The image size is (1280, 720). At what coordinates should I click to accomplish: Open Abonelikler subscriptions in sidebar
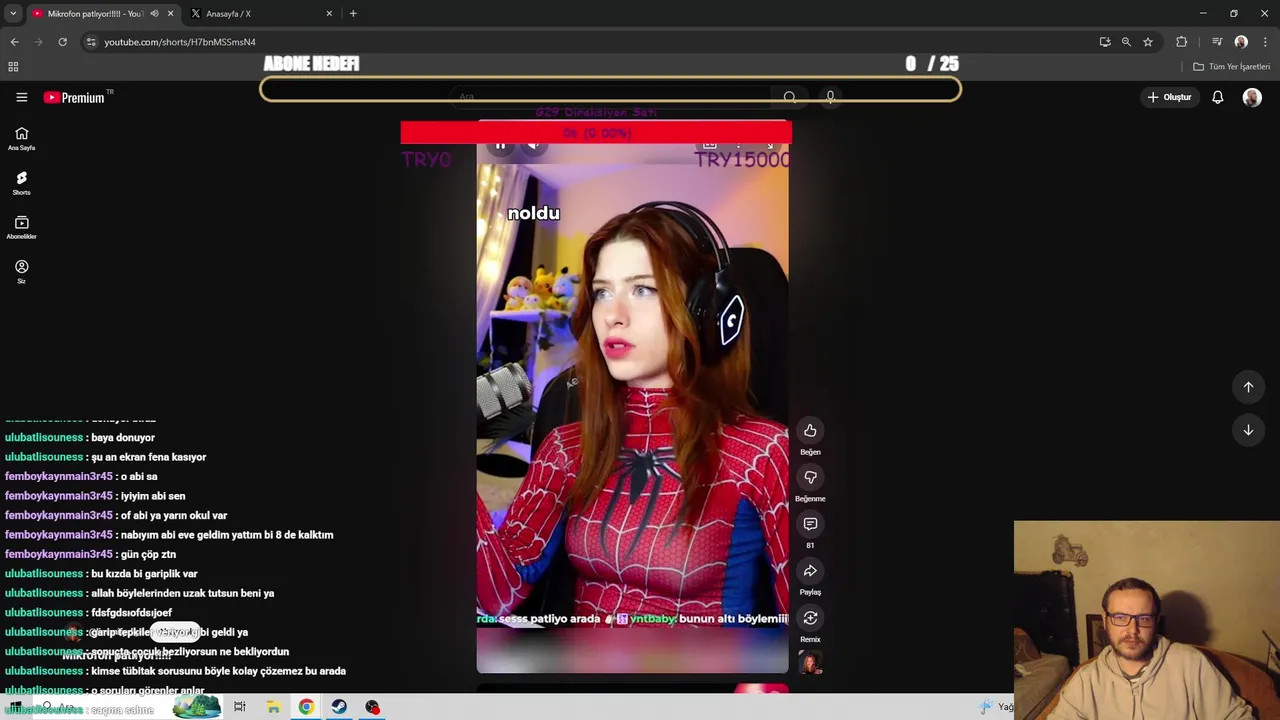point(21,227)
